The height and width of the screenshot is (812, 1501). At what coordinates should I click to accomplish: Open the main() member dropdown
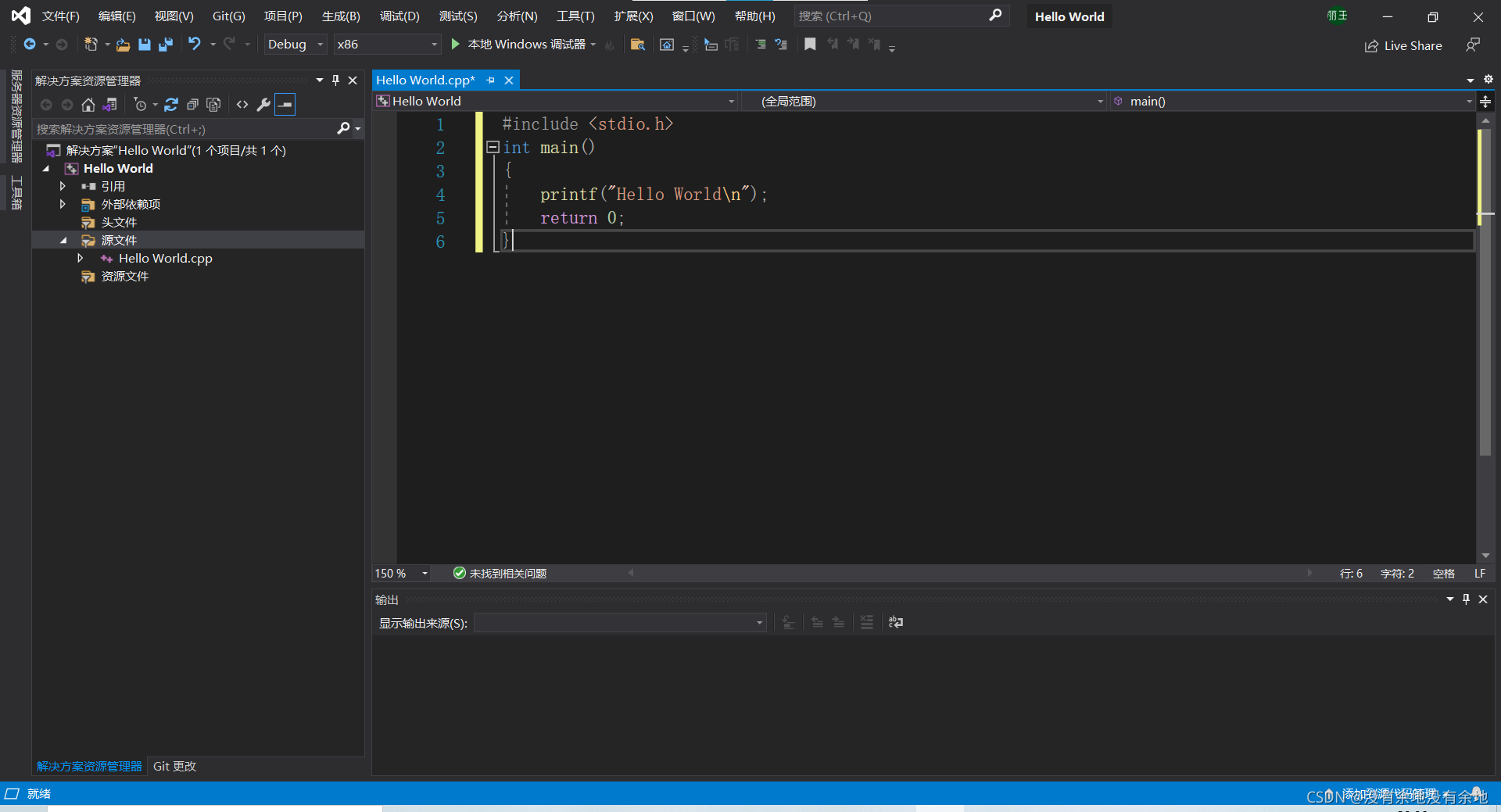1292,101
